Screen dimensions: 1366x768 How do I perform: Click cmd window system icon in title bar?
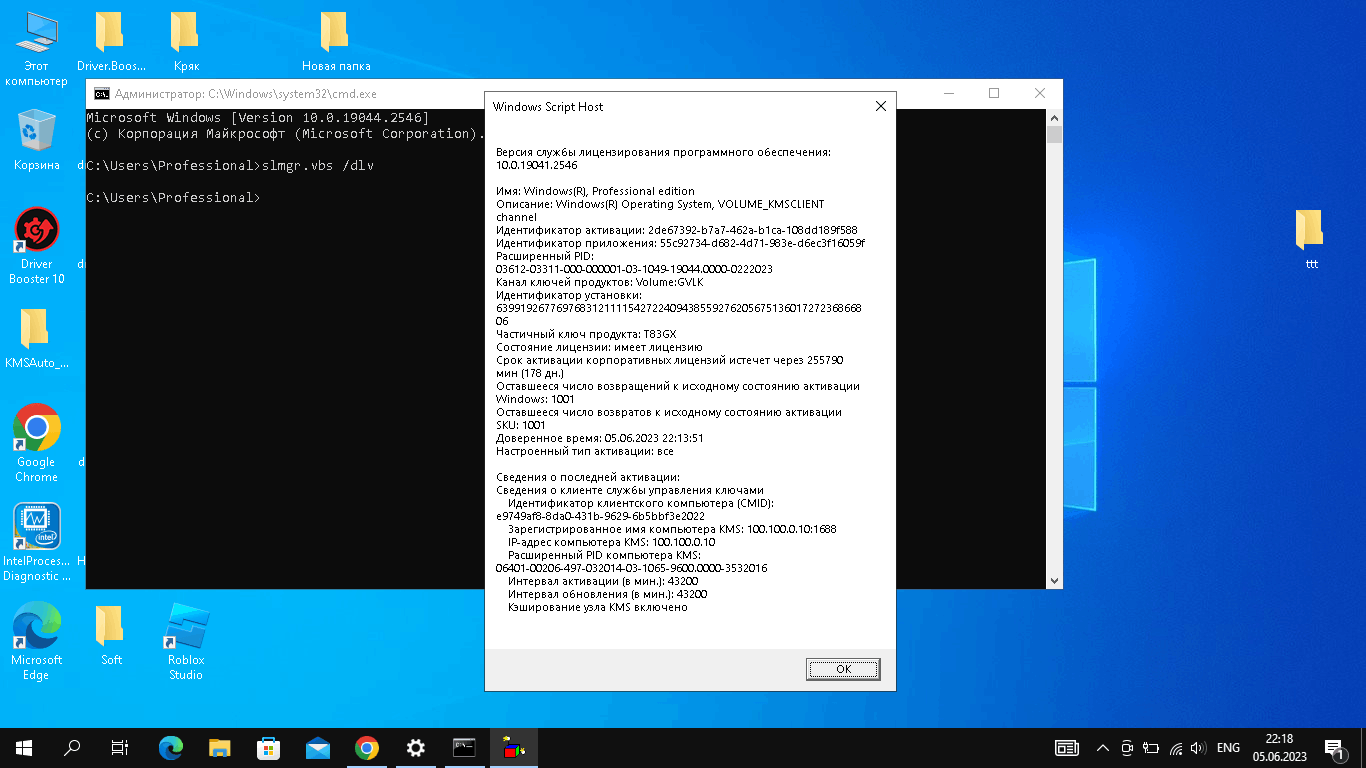point(102,94)
